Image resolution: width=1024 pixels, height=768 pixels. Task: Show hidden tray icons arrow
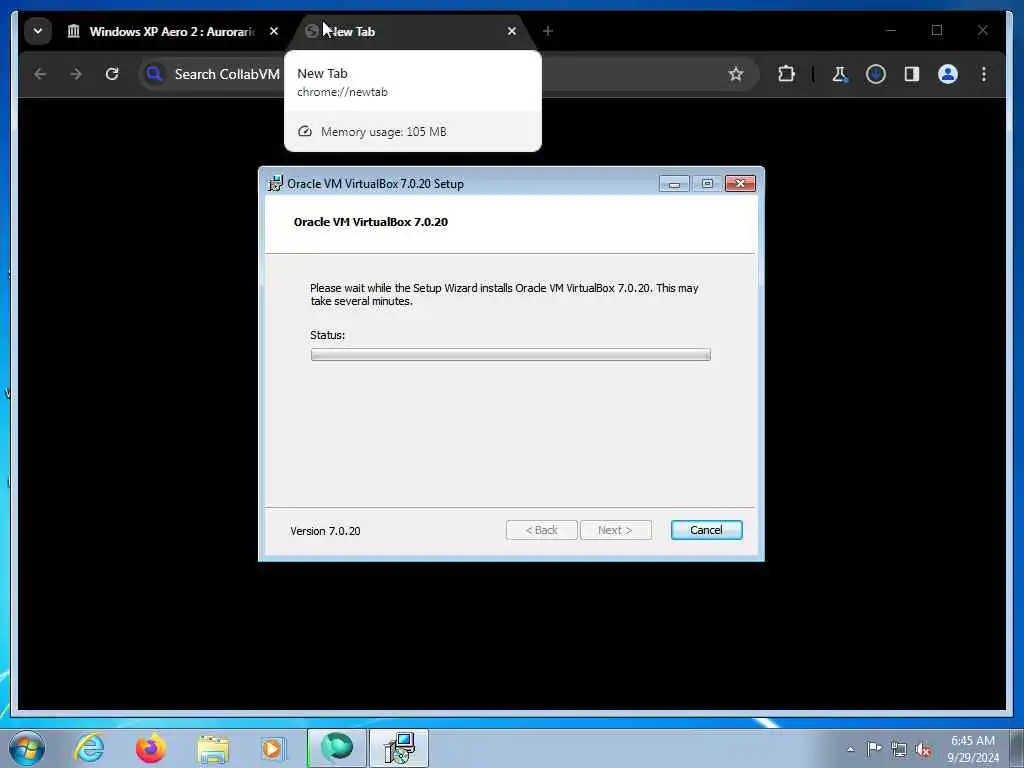pyautogui.click(x=850, y=750)
